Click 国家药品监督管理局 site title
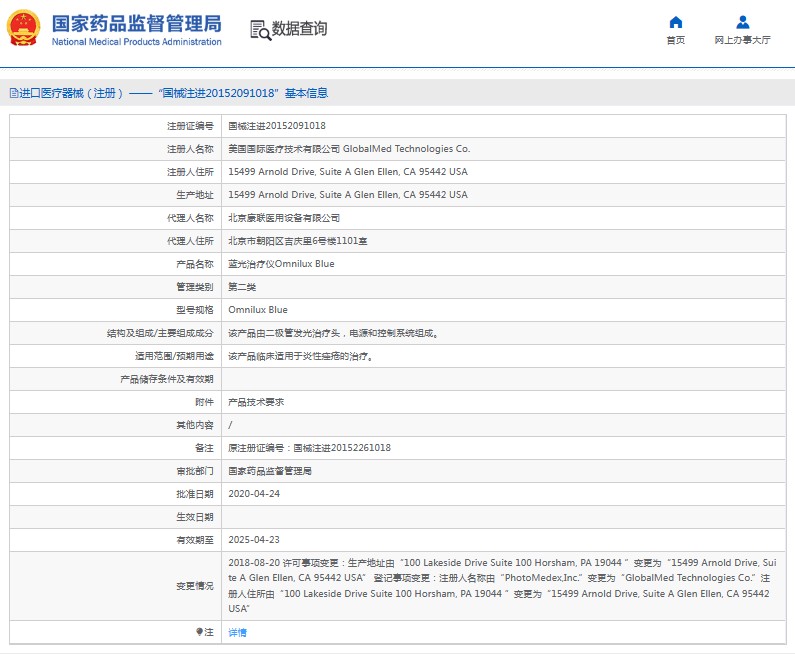 click(137, 23)
